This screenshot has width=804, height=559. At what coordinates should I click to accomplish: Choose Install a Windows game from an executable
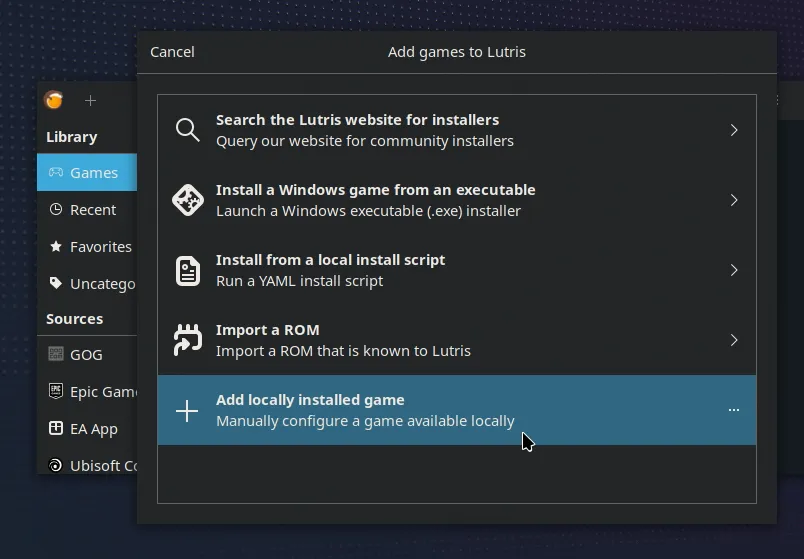457,200
